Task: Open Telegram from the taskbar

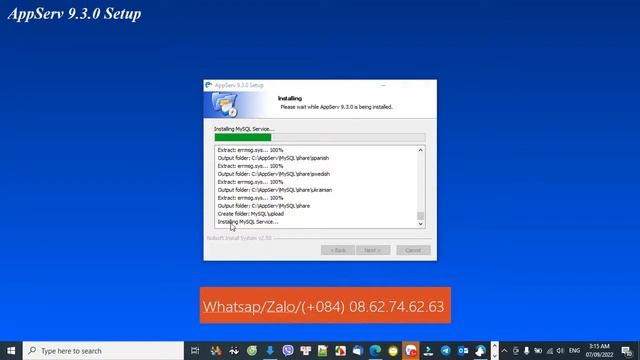Action: 445,351
